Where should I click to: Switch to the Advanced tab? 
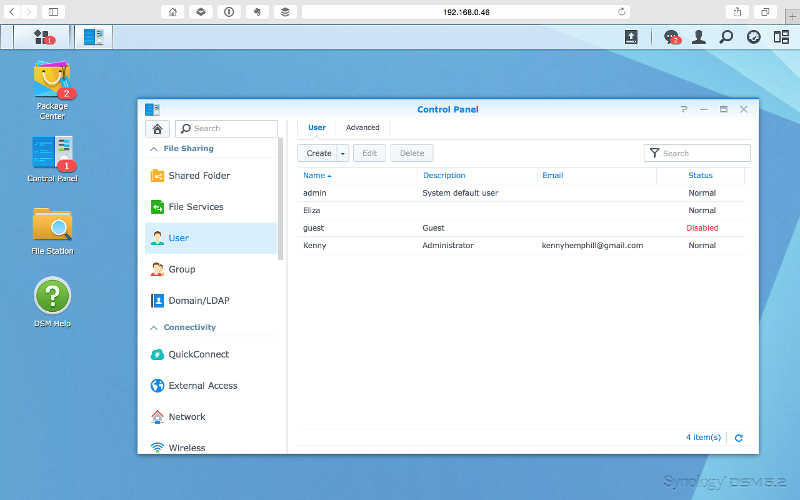[x=363, y=128]
